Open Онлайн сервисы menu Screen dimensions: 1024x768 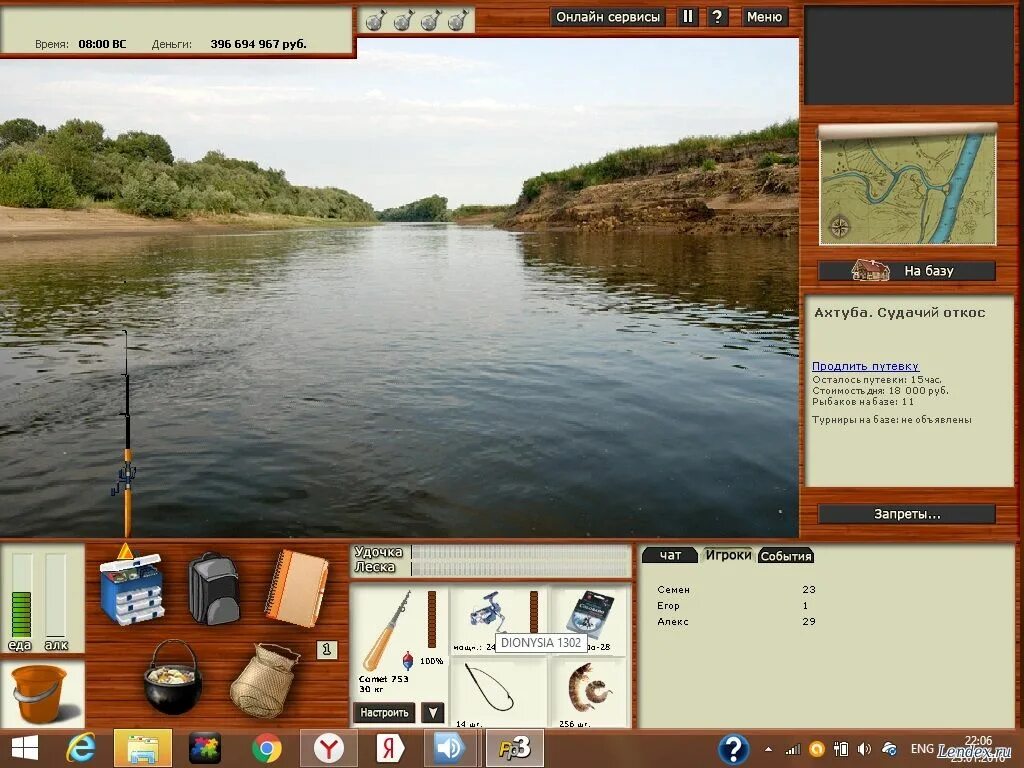[608, 17]
